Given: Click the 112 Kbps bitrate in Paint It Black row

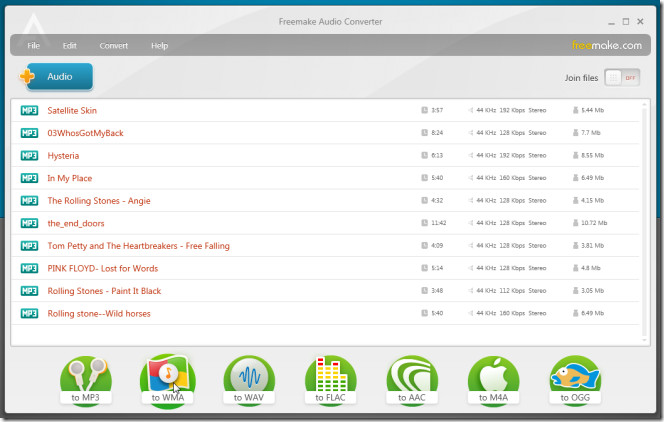Looking at the screenshot, I should pyautogui.click(x=512, y=291).
